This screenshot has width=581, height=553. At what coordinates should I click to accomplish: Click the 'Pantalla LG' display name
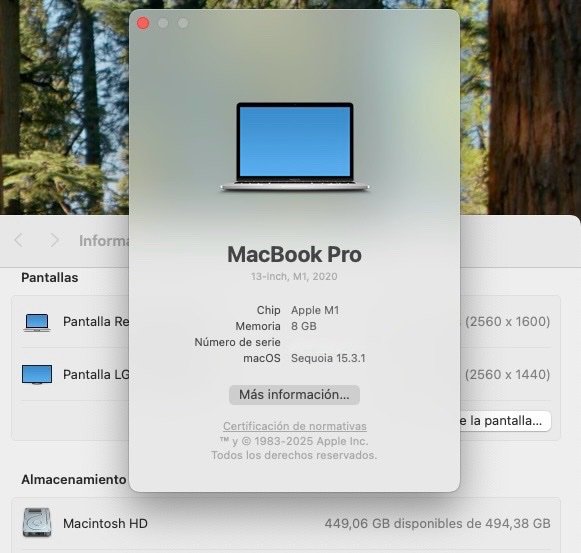tap(96, 375)
